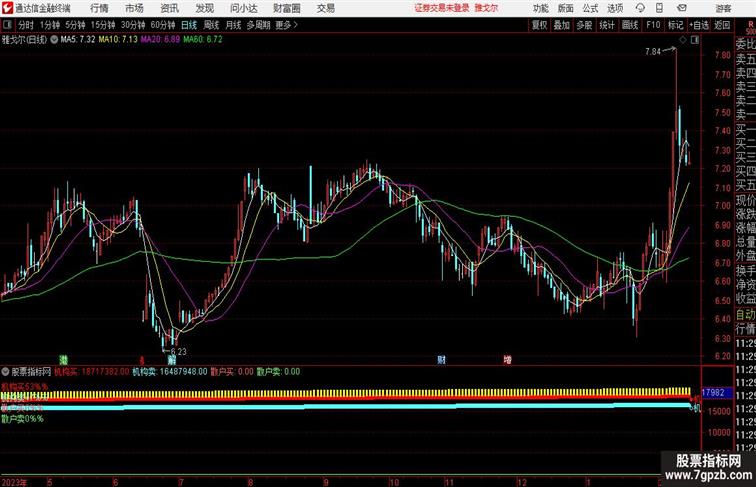Click the 多股 toolbar button
This screenshot has height=487, width=756.
584,25
